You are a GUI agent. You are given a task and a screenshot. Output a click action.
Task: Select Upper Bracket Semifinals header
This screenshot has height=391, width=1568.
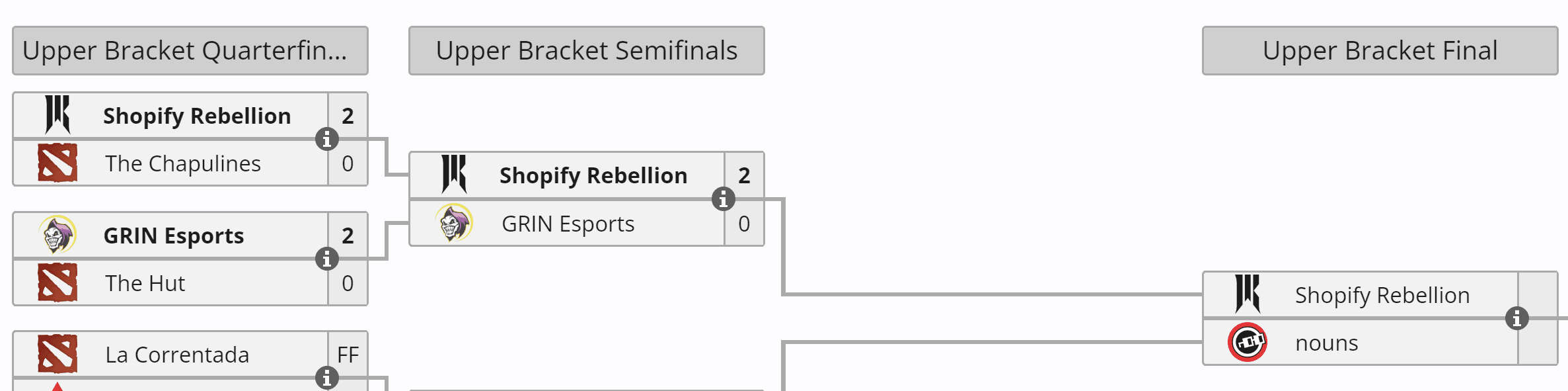(x=587, y=51)
